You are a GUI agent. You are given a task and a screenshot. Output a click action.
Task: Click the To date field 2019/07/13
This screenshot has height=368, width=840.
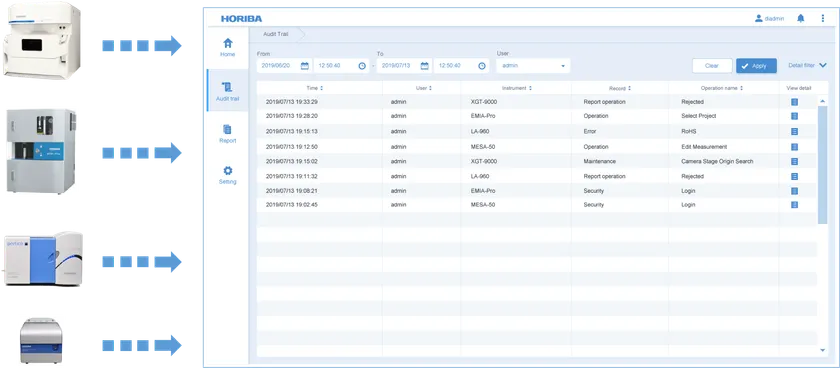pyautogui.click(x=404, y=66)
